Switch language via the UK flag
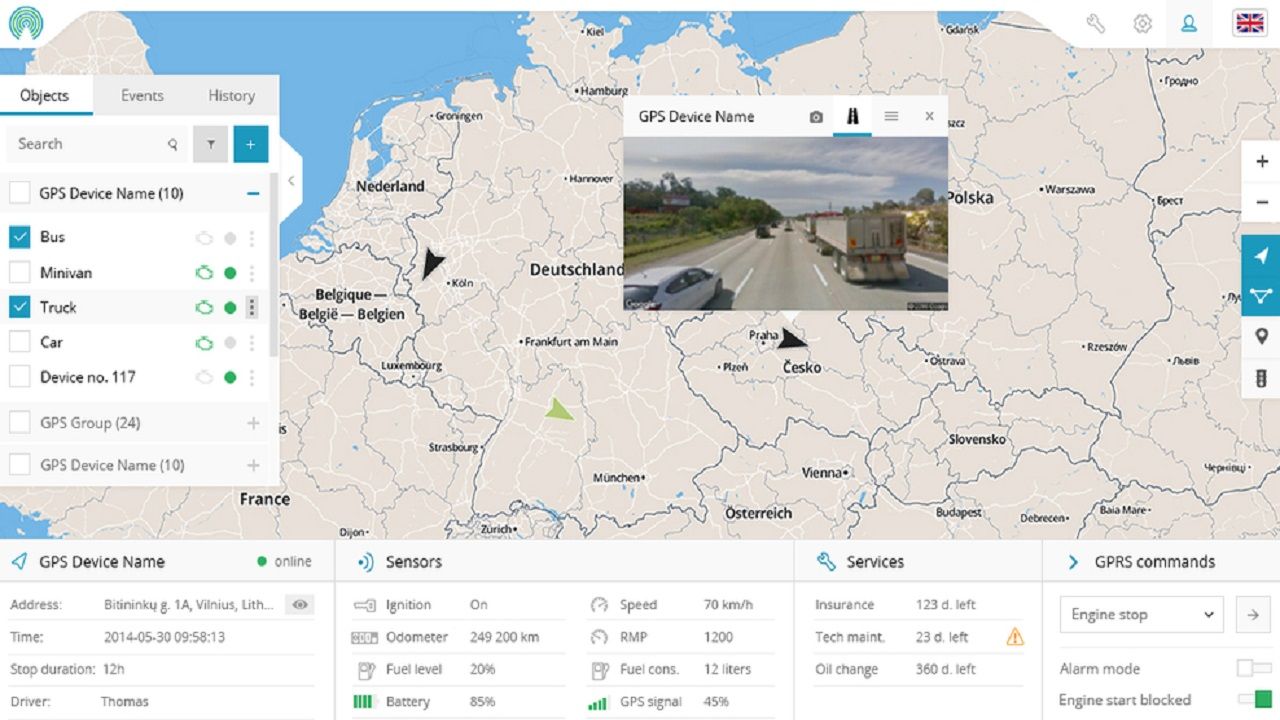1280x720 pixels. click(x=1250, y=23)
